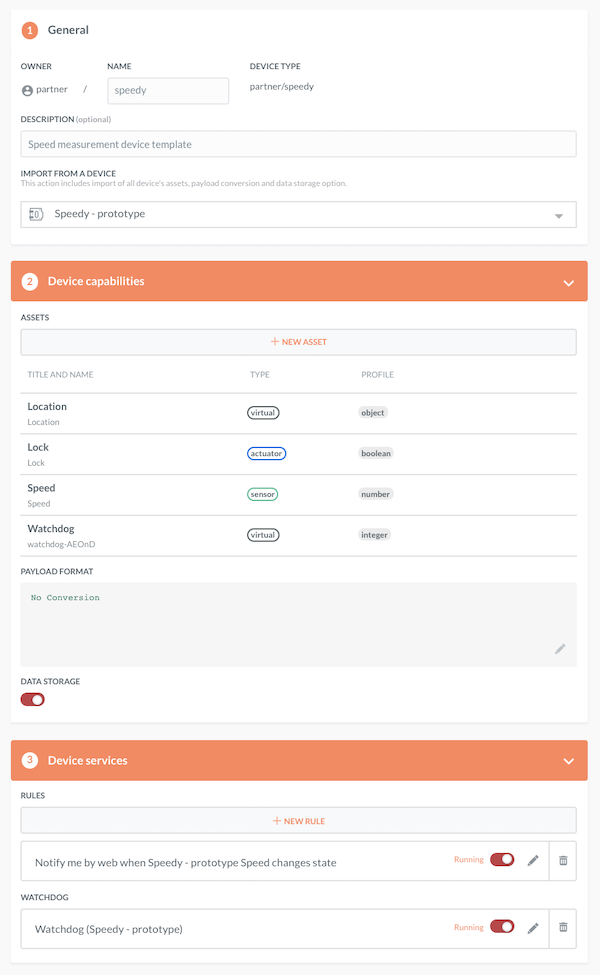Stop the Watchdog running toggle
Viewport: 600px width, 975px height.
coord(501,928)
